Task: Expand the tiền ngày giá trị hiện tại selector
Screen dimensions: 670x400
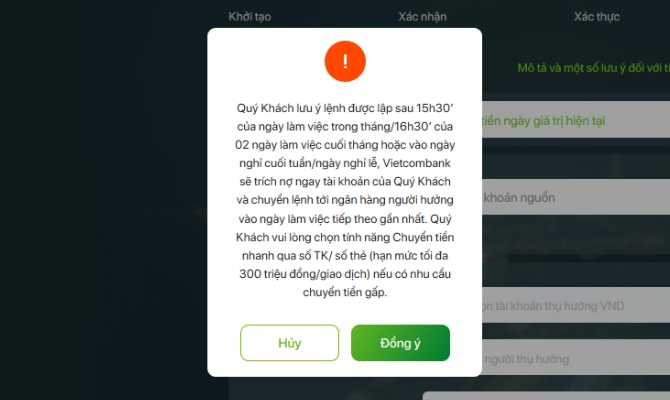Action: pyautogui.click(x=576, y=120)
